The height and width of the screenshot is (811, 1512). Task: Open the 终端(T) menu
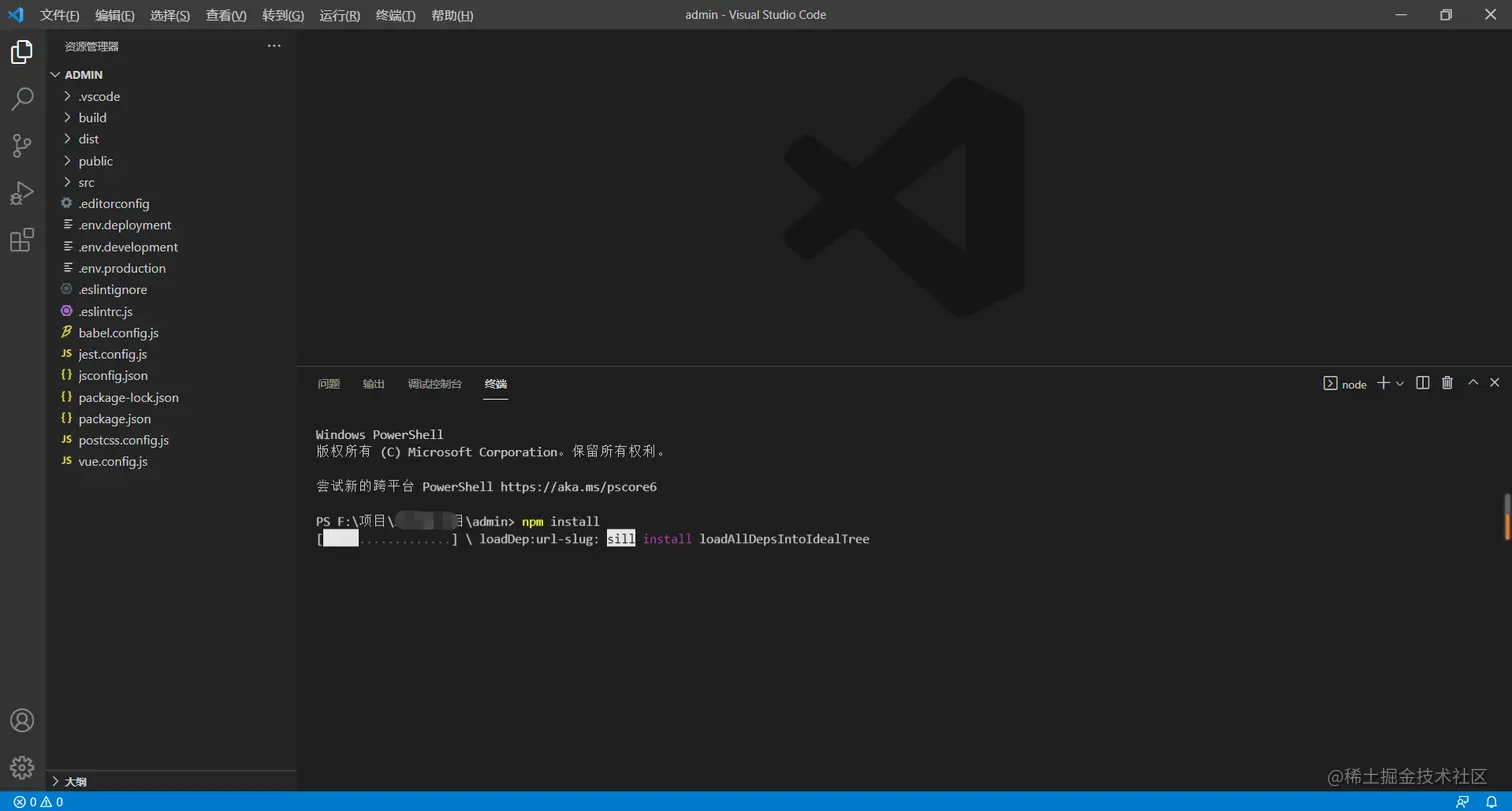(x=396, y=15)
